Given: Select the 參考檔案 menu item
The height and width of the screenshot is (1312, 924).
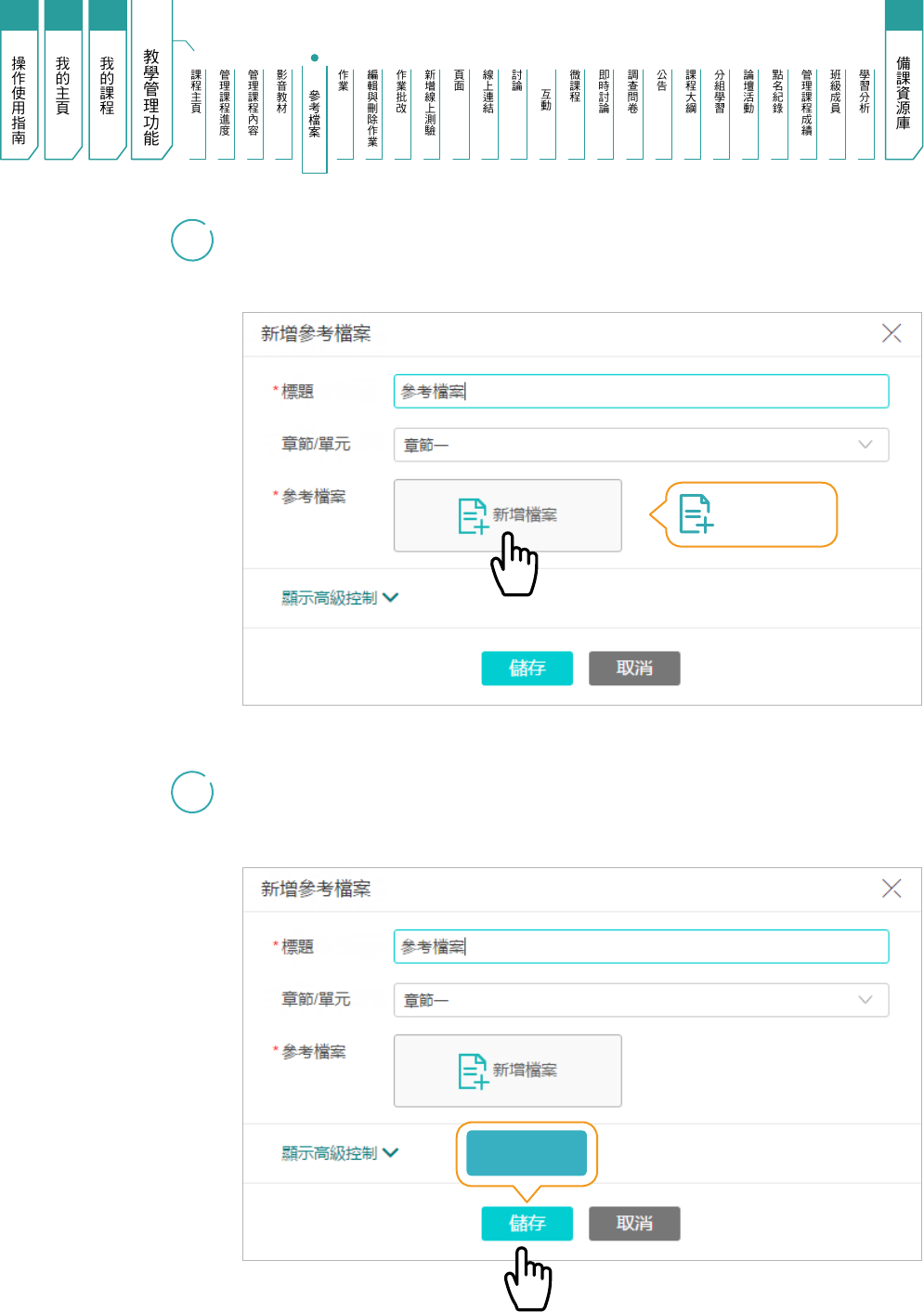Looking at the screenshot, I should click(x=315, y=113).
